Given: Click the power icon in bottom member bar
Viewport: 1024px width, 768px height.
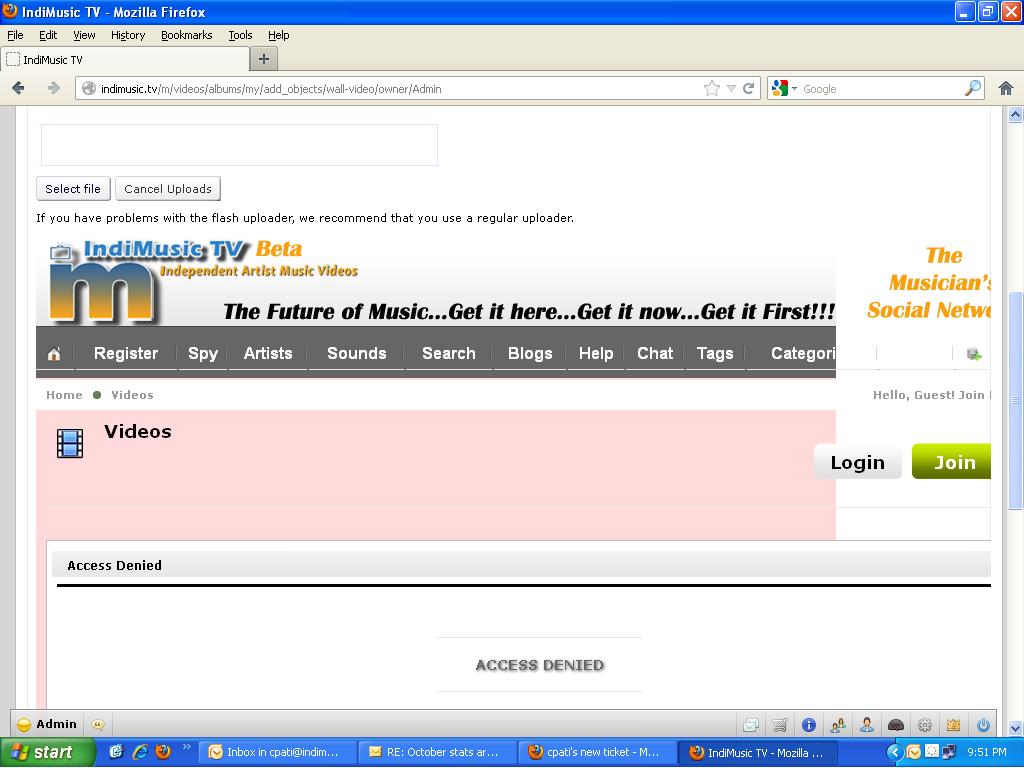Looking at the screenshot, I should pyautogui.click(x=983, y=725).
